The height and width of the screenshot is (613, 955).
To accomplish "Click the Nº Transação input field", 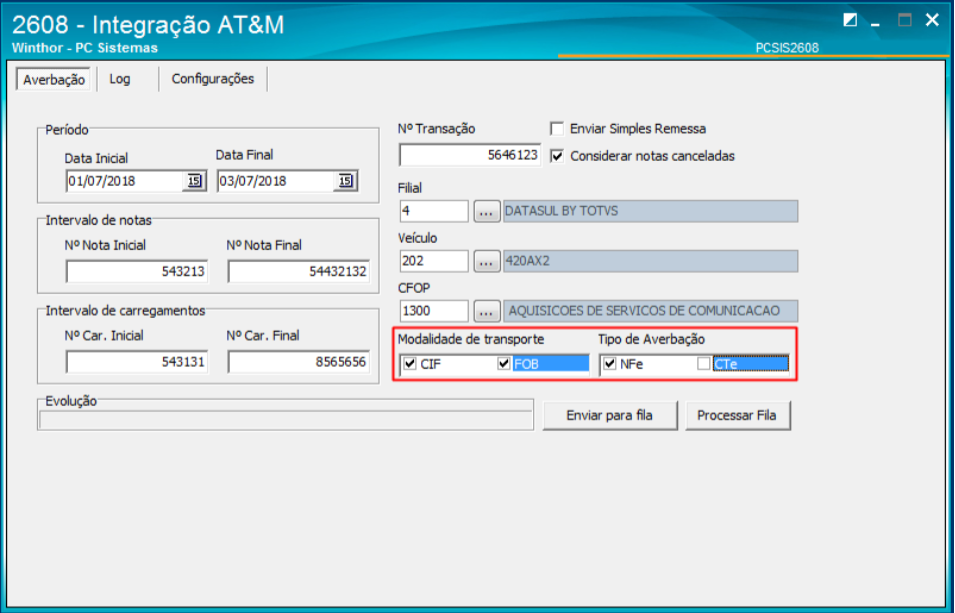I will 470,155.
